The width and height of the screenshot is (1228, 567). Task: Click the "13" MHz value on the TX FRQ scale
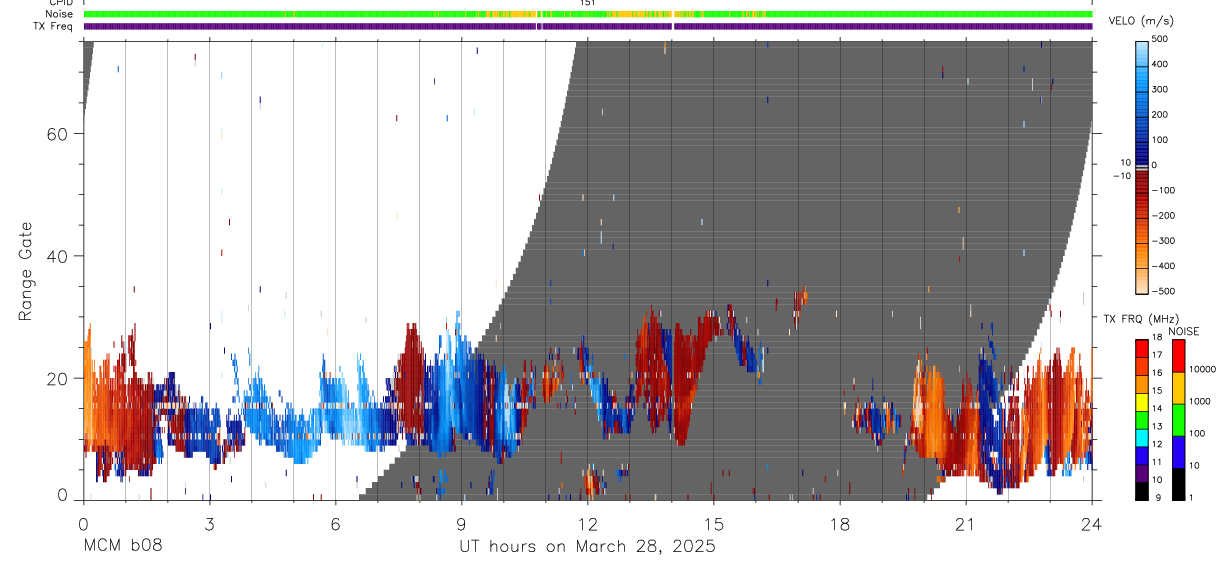(1157, 427)
